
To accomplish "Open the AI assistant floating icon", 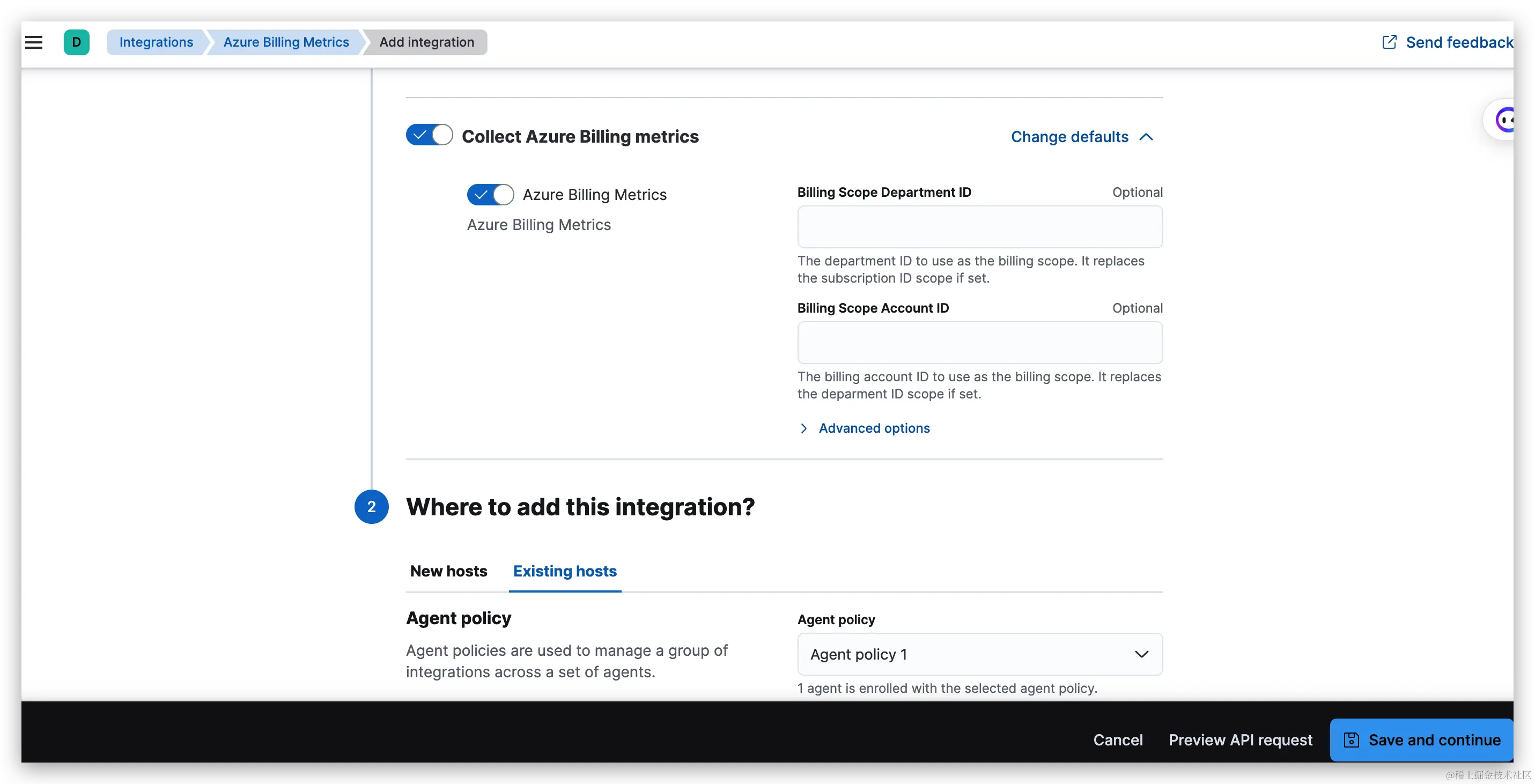I will [1505, 120].
